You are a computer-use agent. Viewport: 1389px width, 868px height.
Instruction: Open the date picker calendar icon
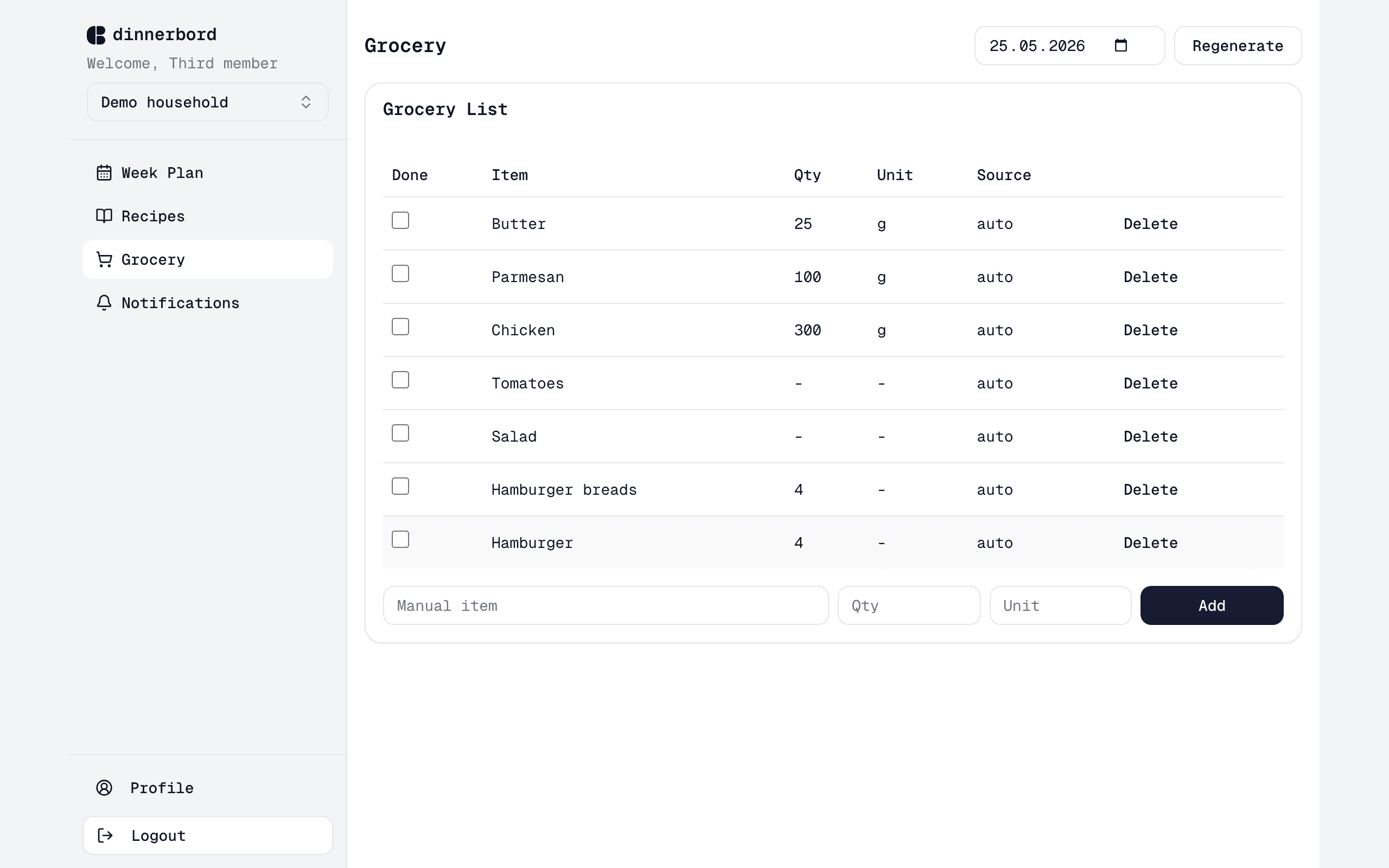(1120, 46)
